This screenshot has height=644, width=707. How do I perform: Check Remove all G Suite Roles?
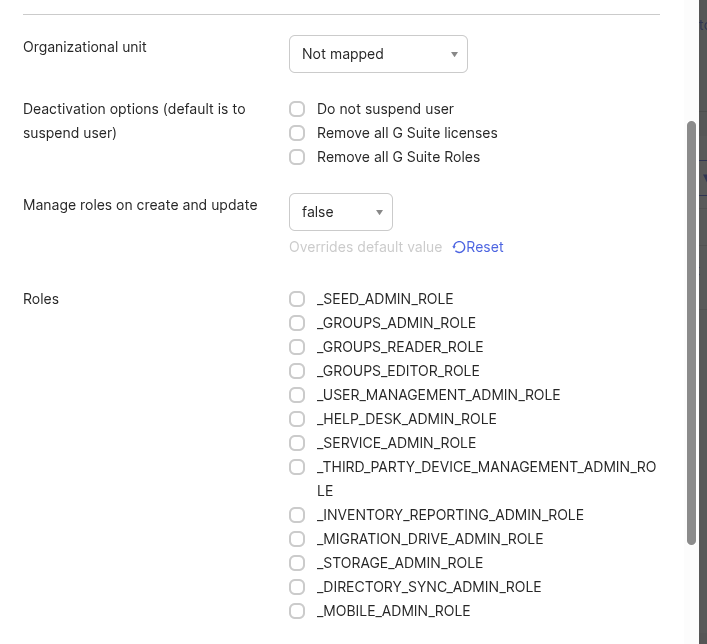[x=297, y=157]
